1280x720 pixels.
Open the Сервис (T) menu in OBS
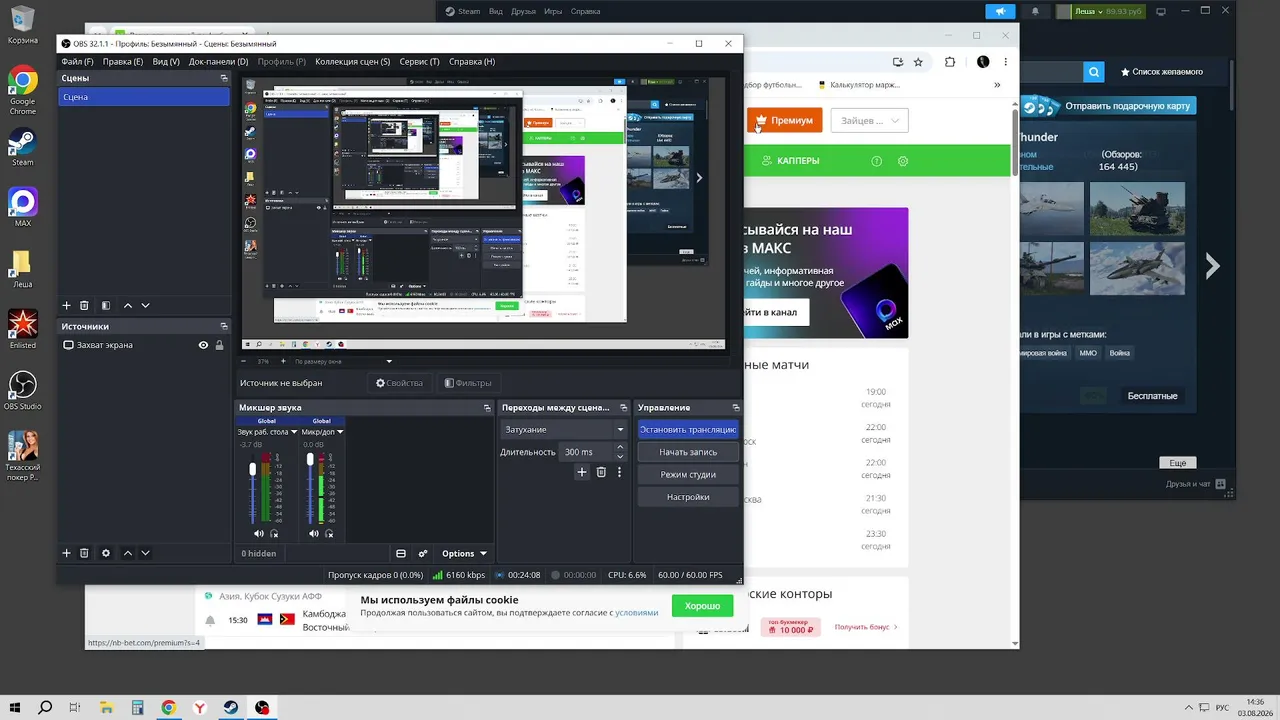(419, 61)
